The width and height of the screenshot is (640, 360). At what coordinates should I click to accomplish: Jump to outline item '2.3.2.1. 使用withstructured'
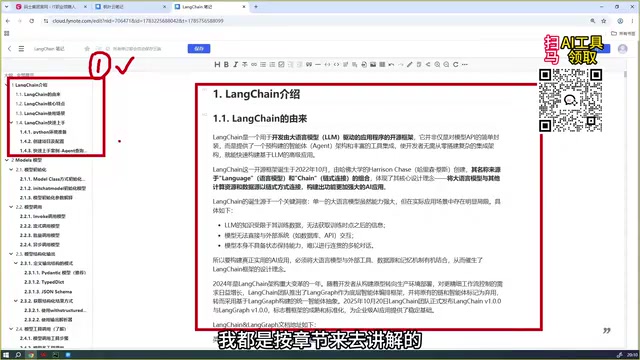pos(55,310)
